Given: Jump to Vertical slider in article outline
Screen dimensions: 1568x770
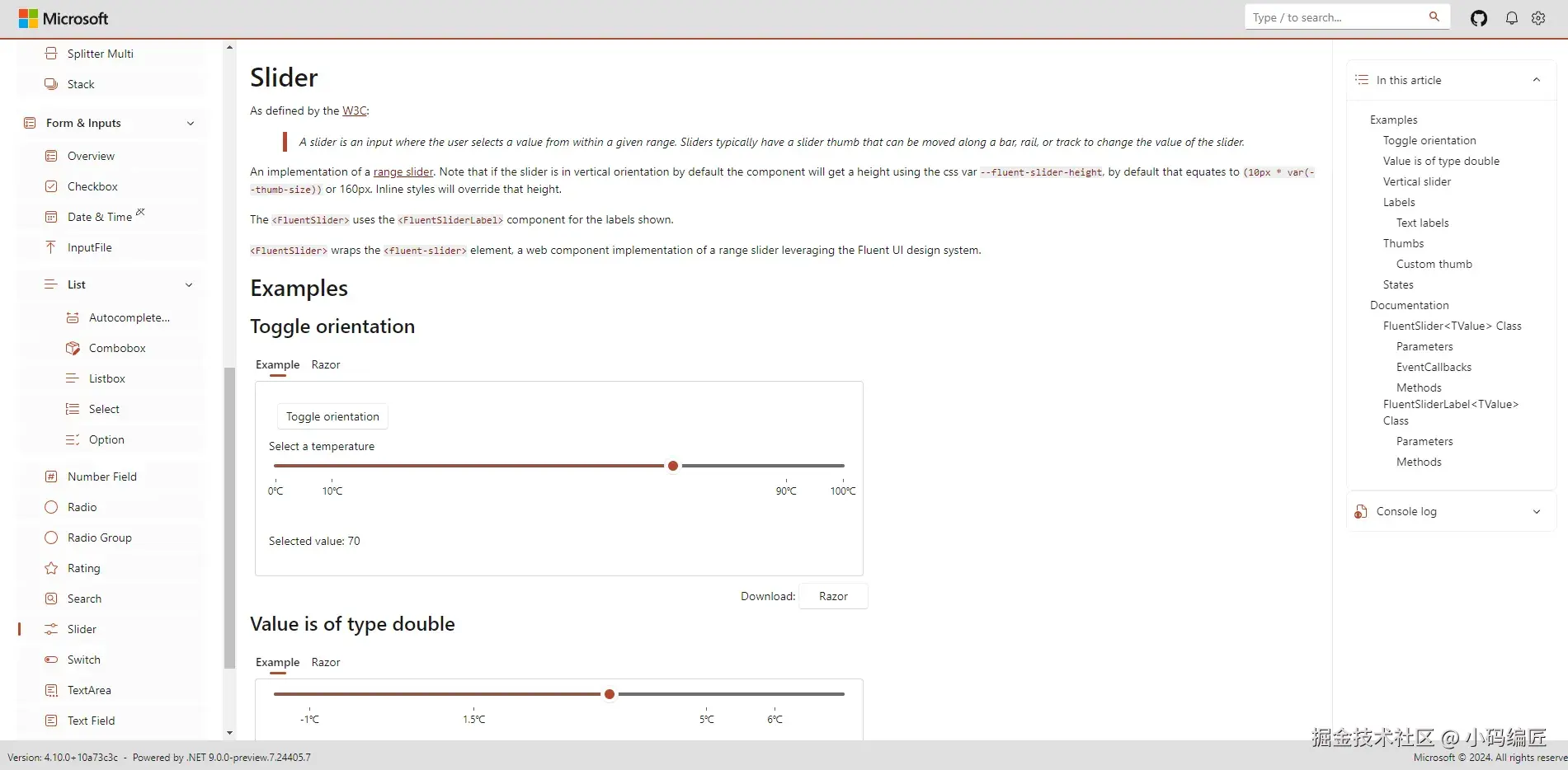Looking at the screenshot, I should (1417, 181).
